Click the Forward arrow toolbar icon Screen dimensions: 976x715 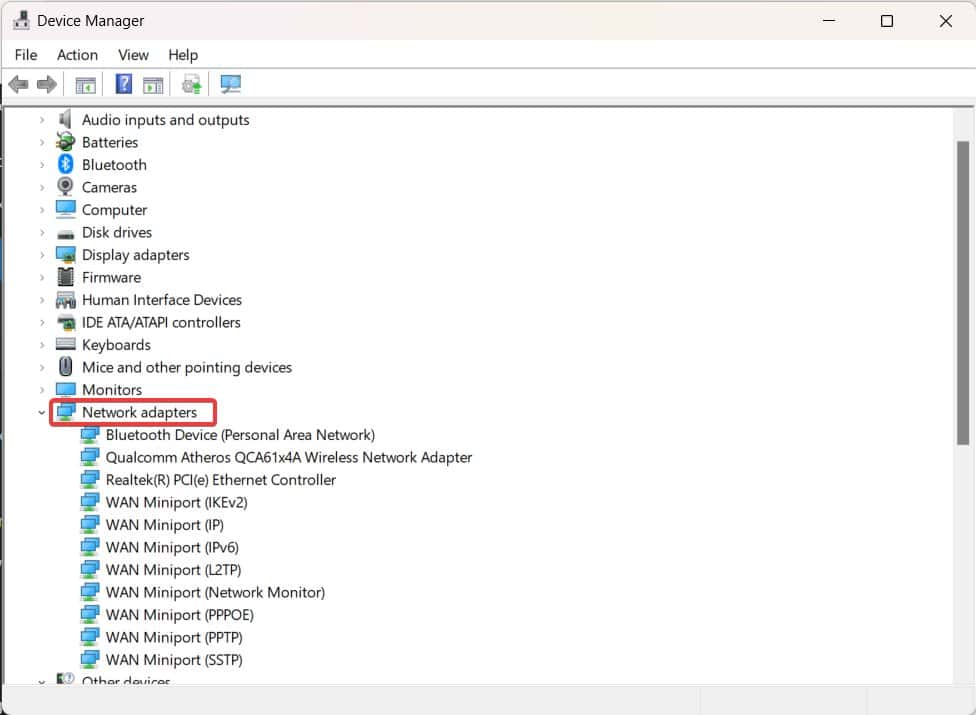click(46, 85)
